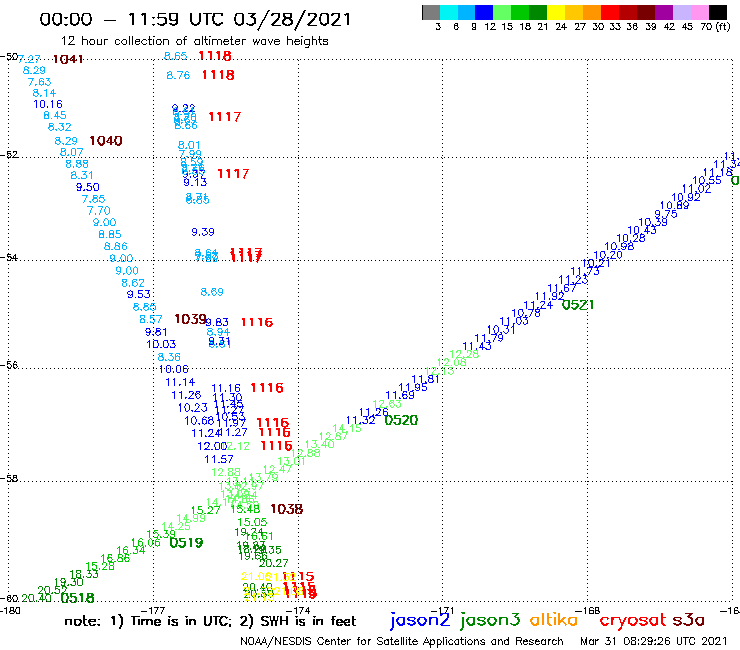Click the 'NOAA/NESDIS Center for Satellite Applications and Research' credit
Viewport: 740px width, 650px height.
402,641
